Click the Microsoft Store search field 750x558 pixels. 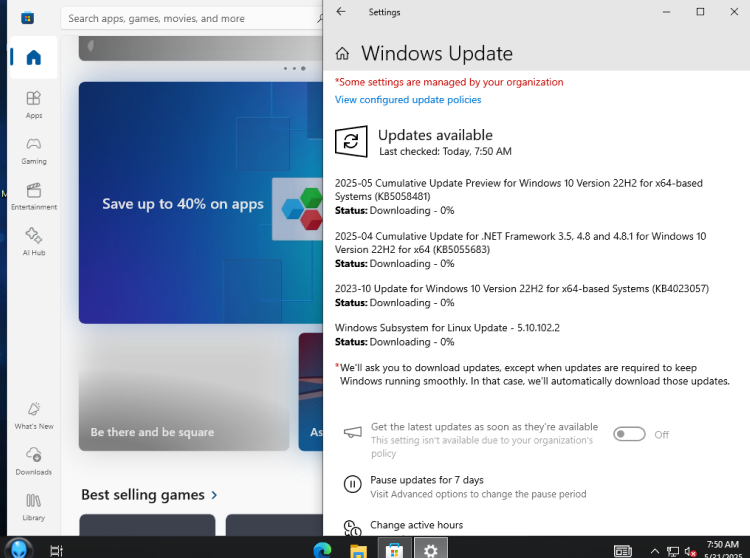[191, 18]
